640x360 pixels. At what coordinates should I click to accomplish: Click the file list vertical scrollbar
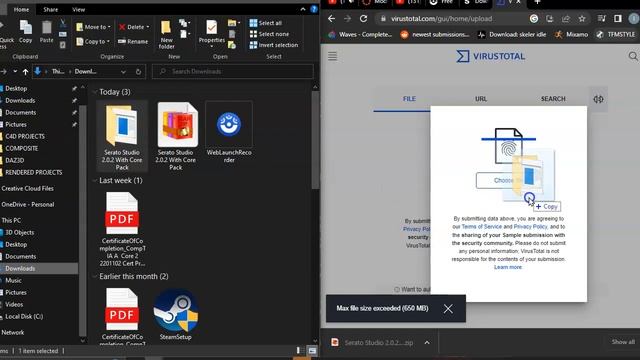click(315, 140)
